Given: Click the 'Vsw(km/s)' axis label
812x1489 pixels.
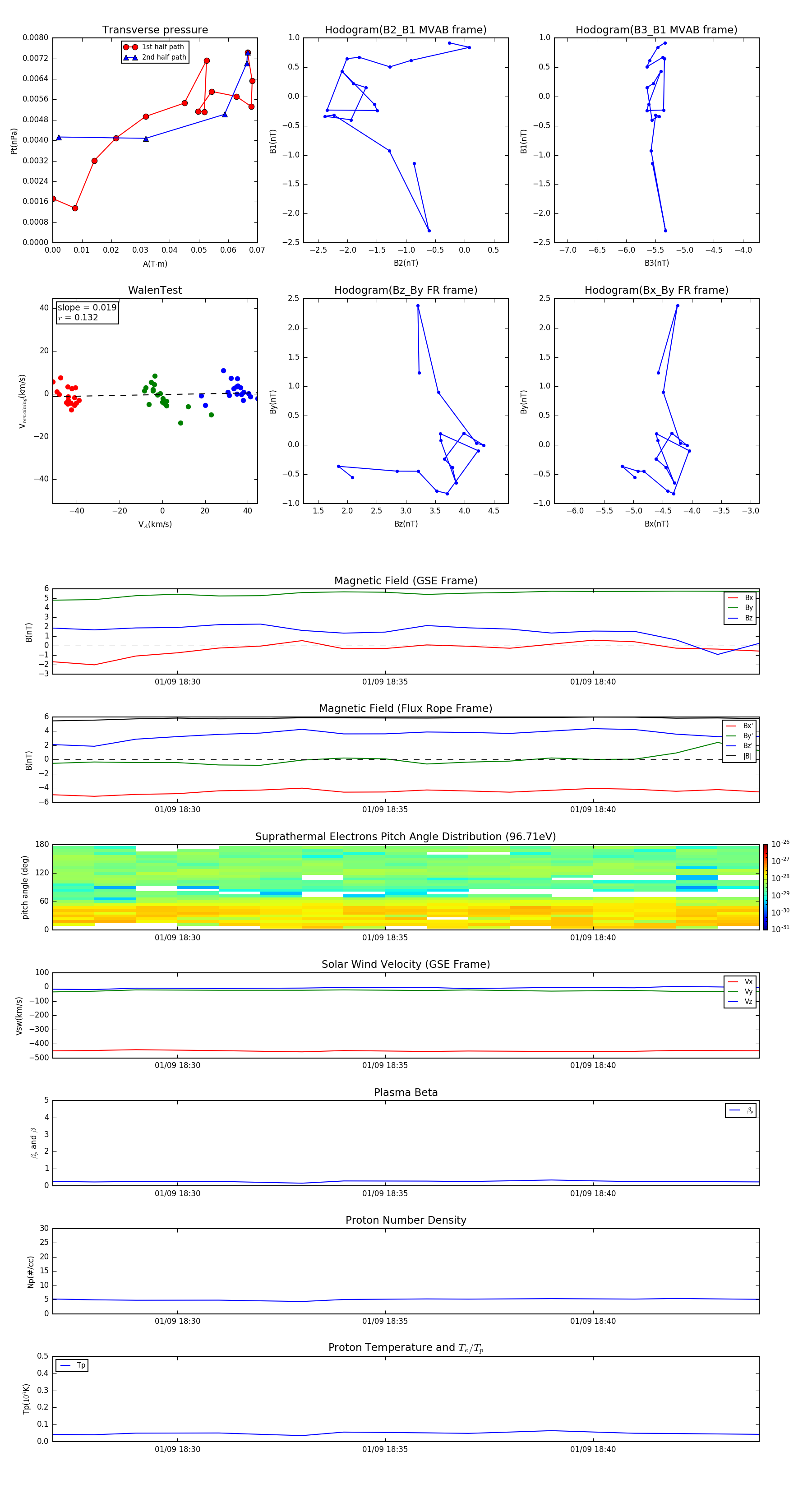Looking at the screenshot, I should tap(19, 1016).
